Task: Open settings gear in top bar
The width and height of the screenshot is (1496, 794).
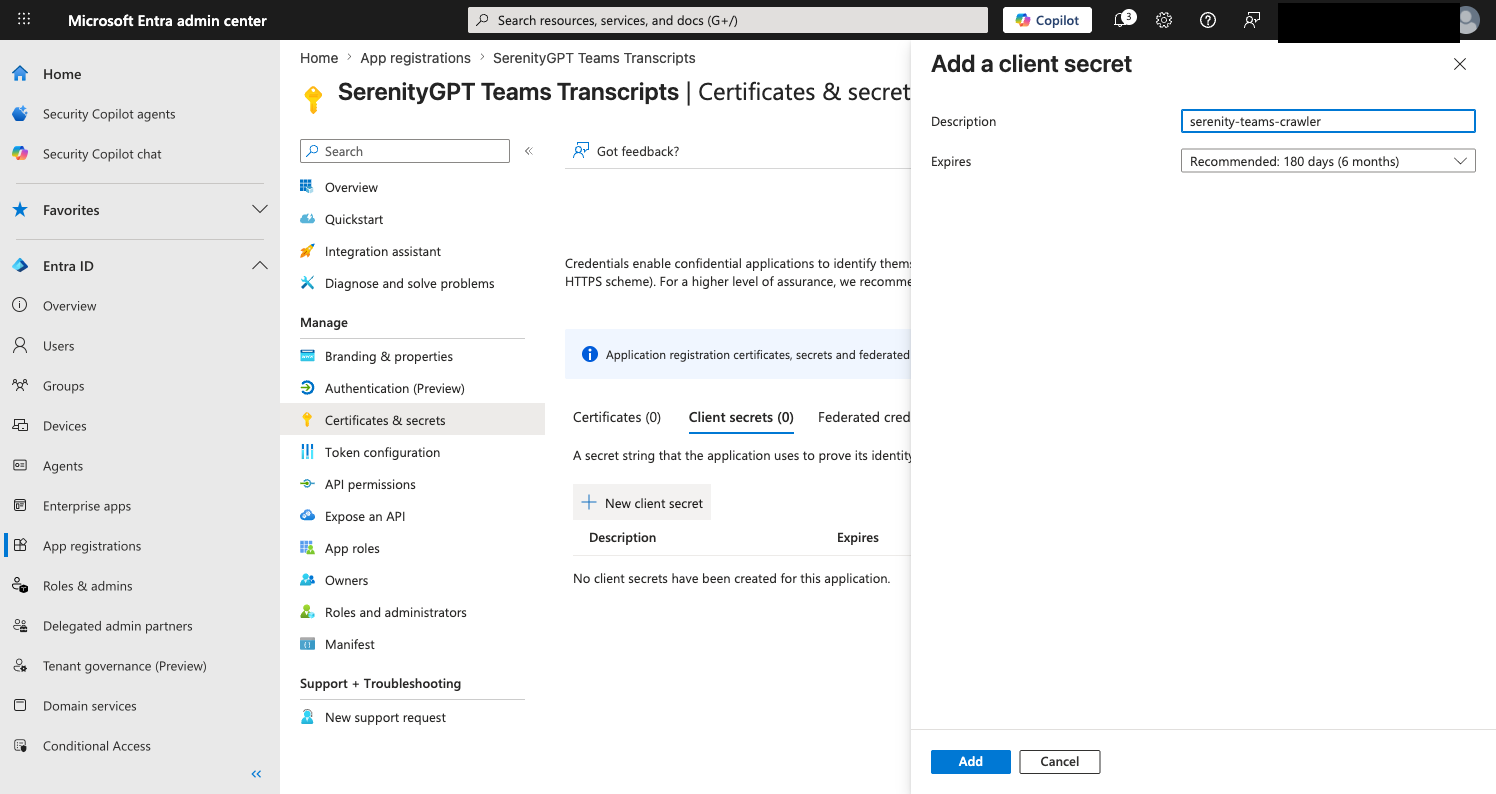Action: tap(1164, 20)
